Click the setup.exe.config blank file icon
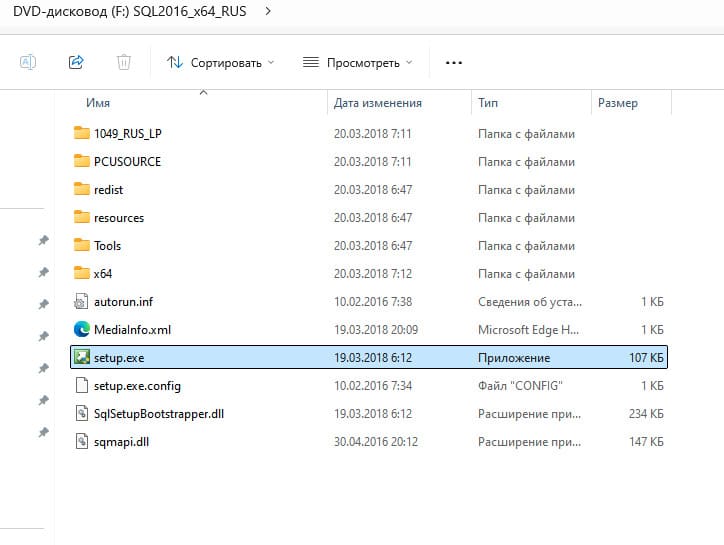The width and height of the screenshot is (724, 545). click(81, 385)
